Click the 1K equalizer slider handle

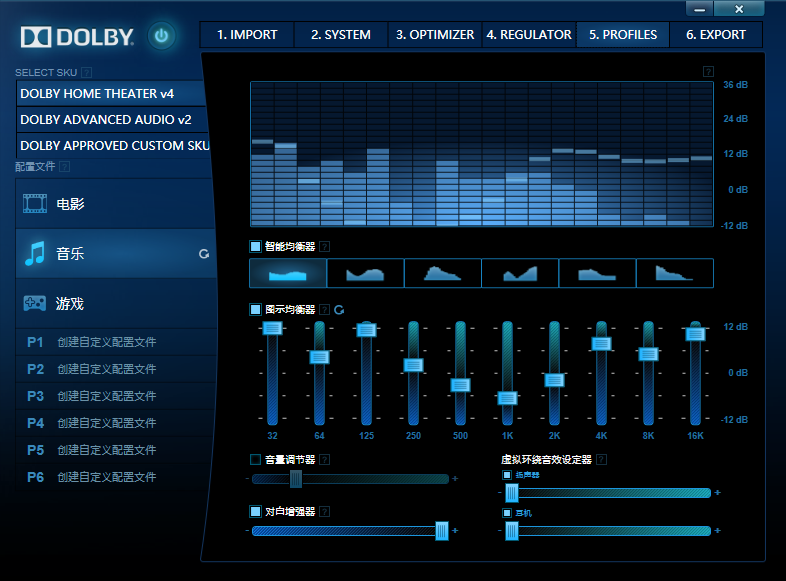click(x=507, y=398)
